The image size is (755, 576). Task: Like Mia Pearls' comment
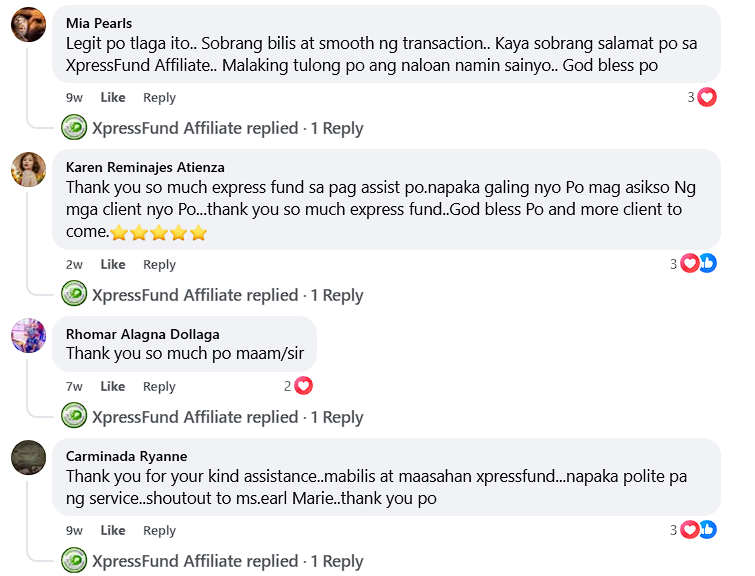coord(113,97)
